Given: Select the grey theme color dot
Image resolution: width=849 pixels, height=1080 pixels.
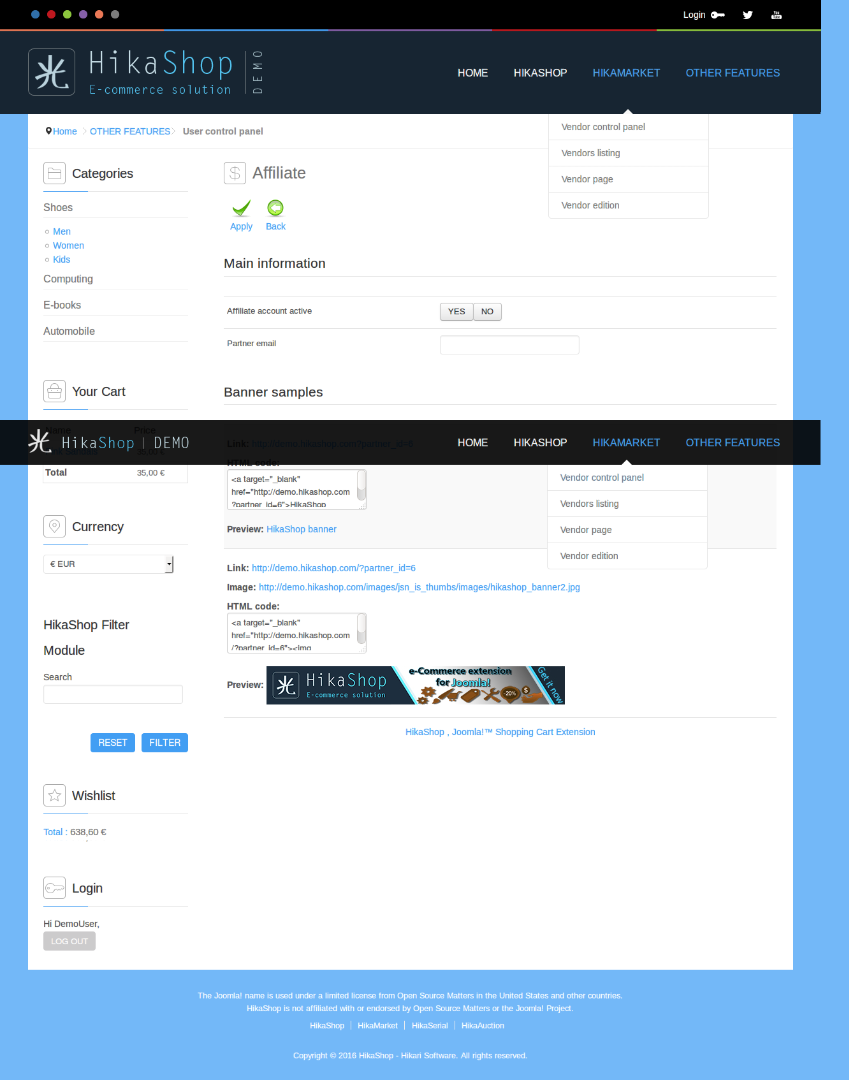Looking at the screenshot, I should [x=115, y=14].
